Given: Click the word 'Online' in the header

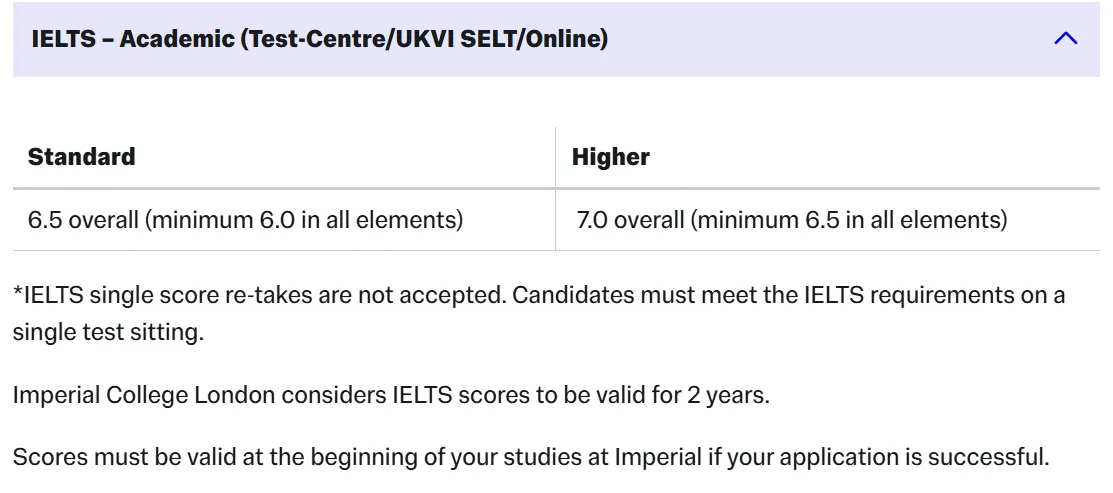Looking at the screenshot, I should 563,39.
